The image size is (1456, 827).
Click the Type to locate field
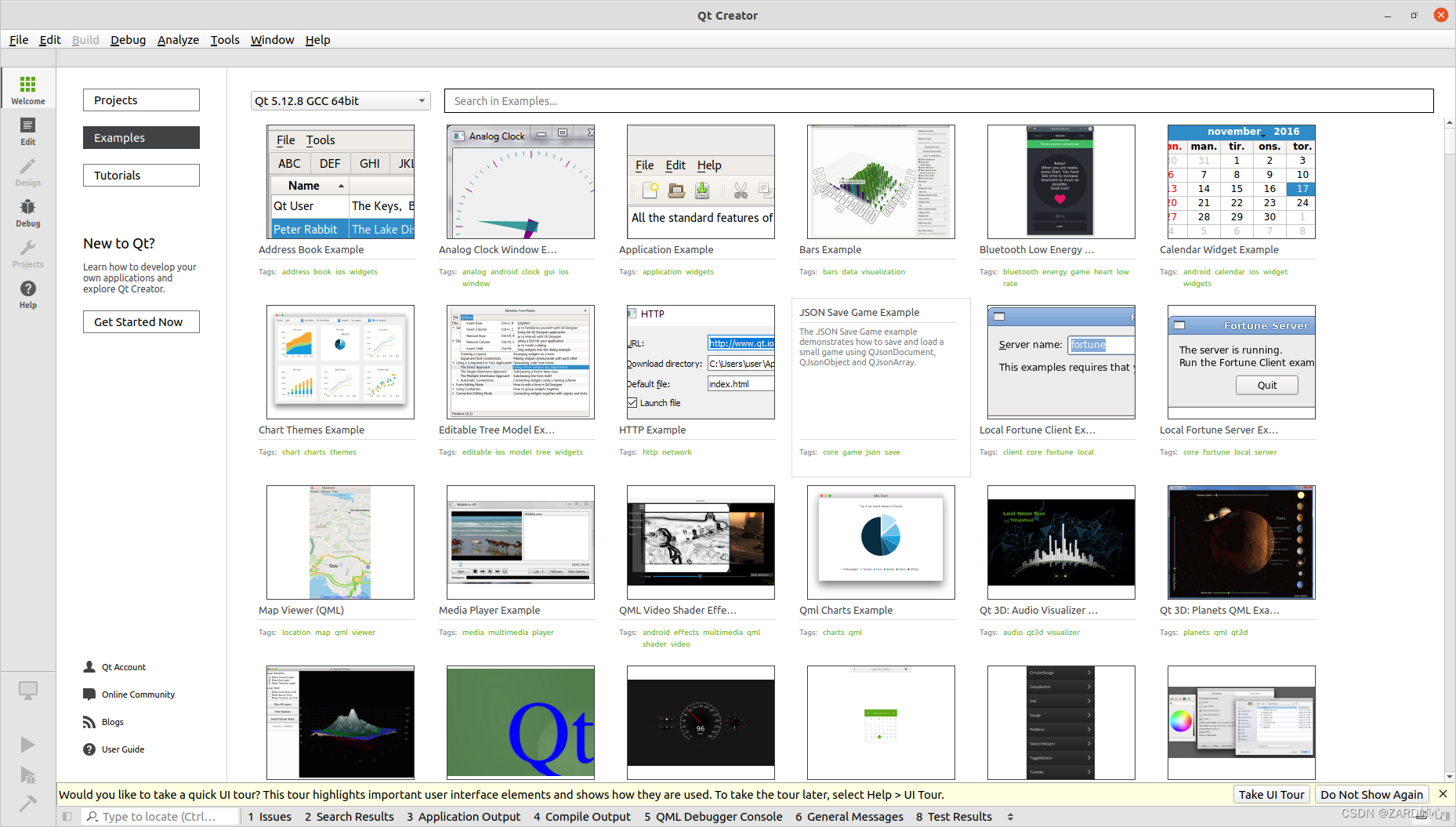click(x=161, y=816)
